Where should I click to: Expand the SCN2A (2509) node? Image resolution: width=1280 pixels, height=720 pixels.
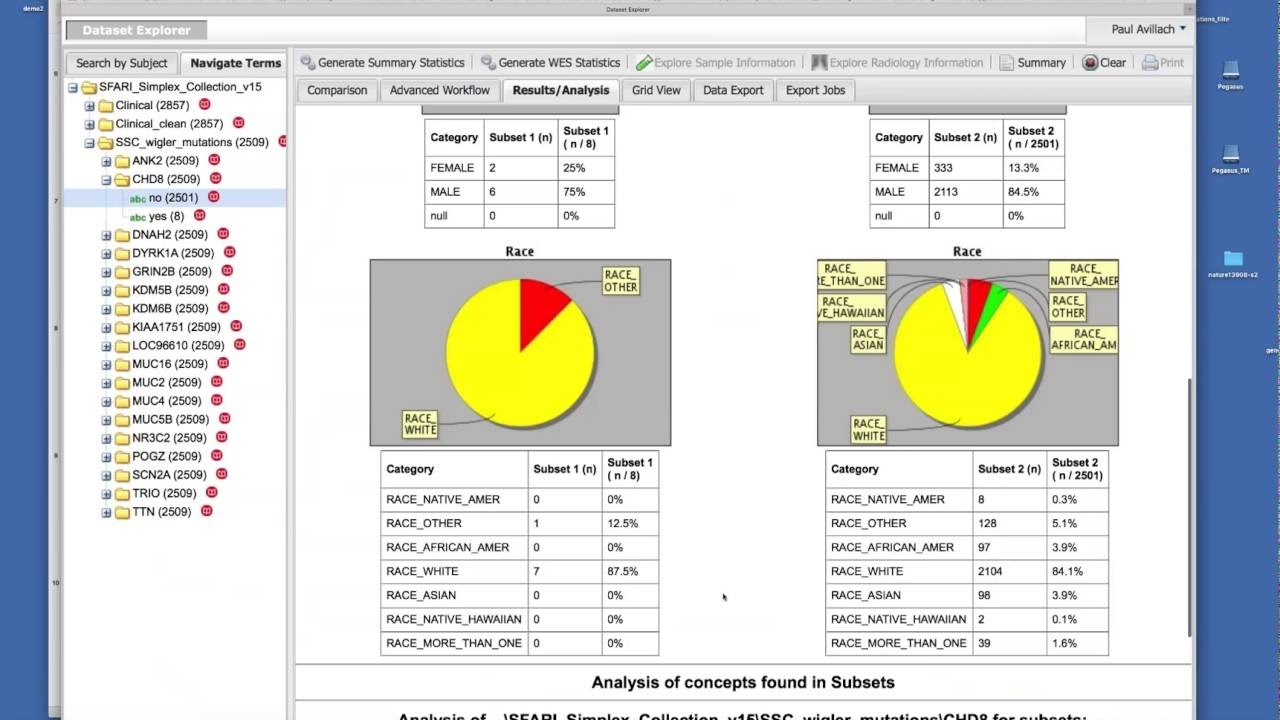tap(106, 475)
